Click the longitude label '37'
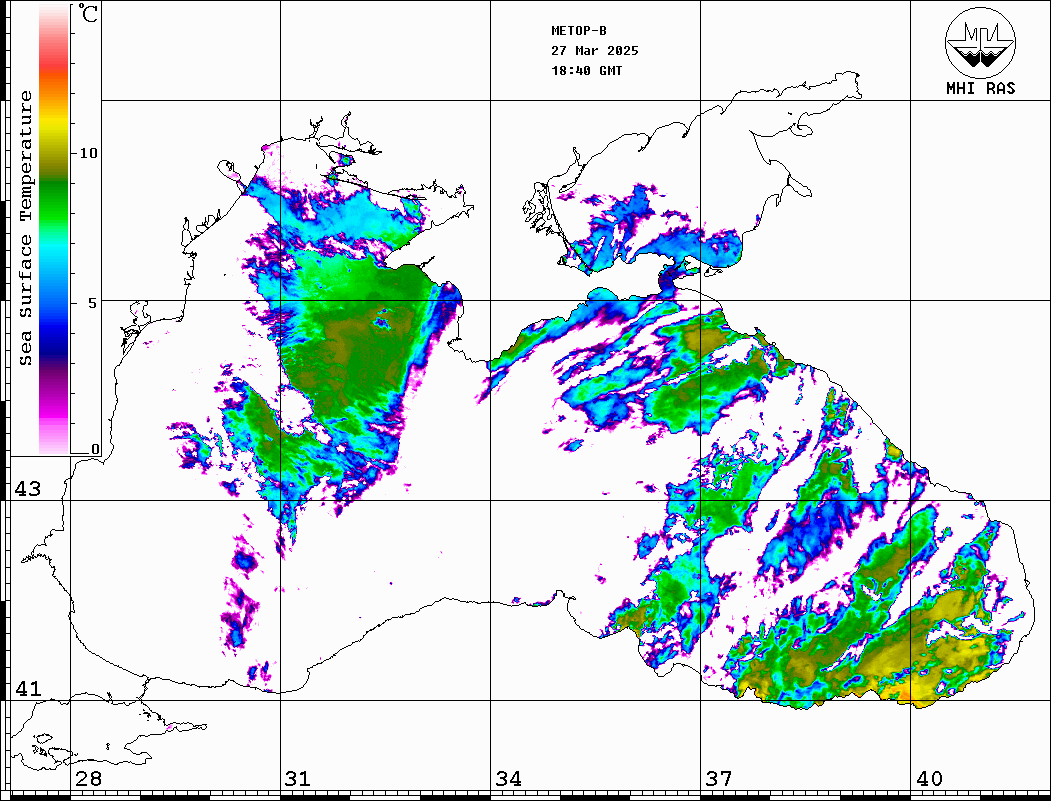This screenshot has height=801, width=1051. click(719, 778)
